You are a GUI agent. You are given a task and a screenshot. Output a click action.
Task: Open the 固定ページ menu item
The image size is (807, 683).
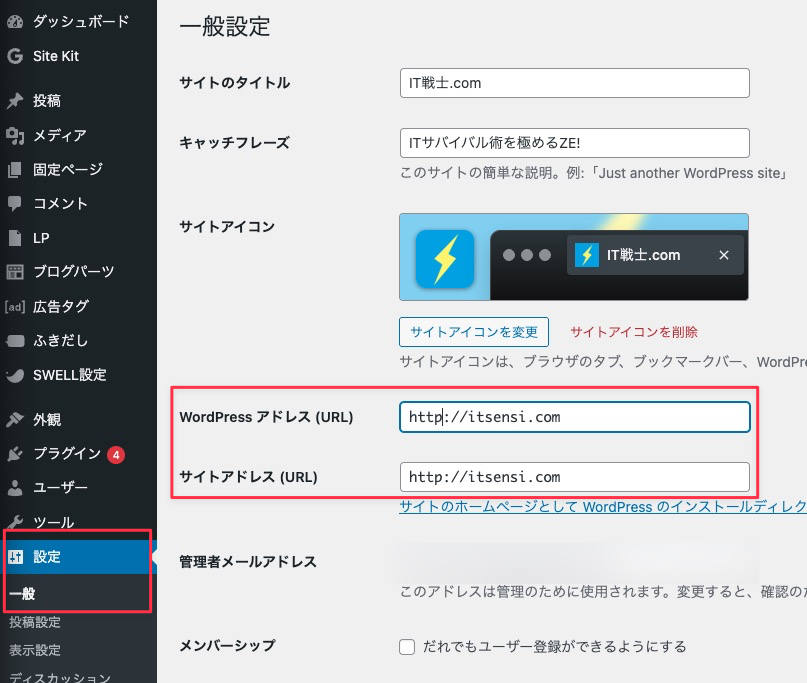(67, 169)
